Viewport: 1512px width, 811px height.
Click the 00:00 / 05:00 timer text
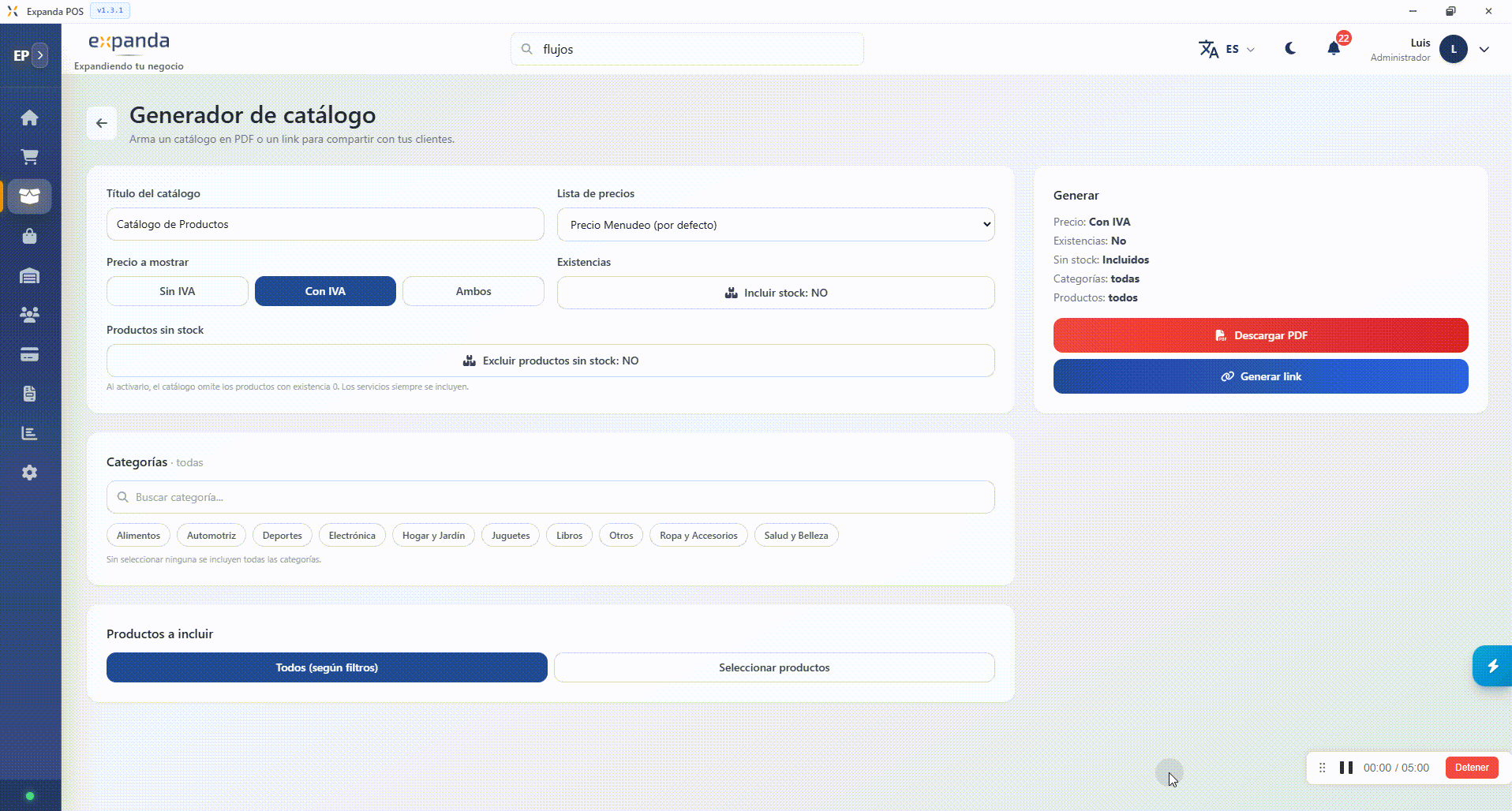[1396, 768]
